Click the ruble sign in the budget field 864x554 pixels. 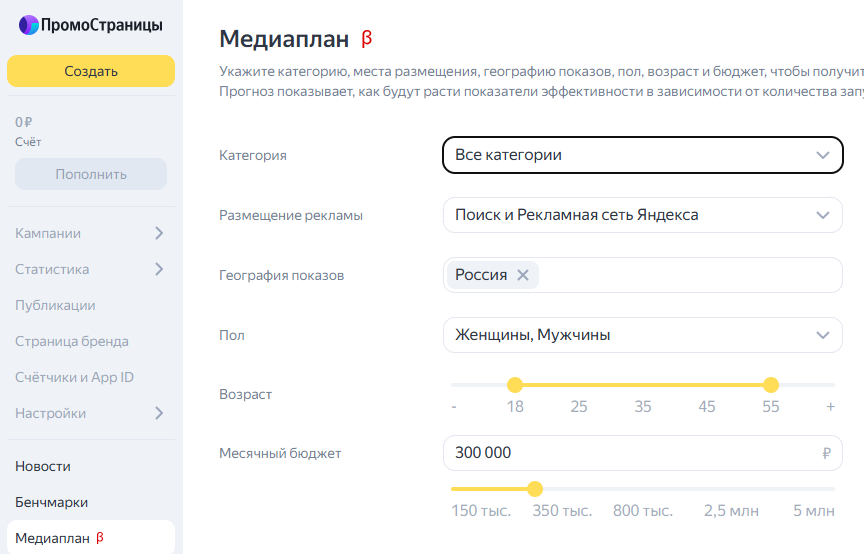click(x=826, y=453)
